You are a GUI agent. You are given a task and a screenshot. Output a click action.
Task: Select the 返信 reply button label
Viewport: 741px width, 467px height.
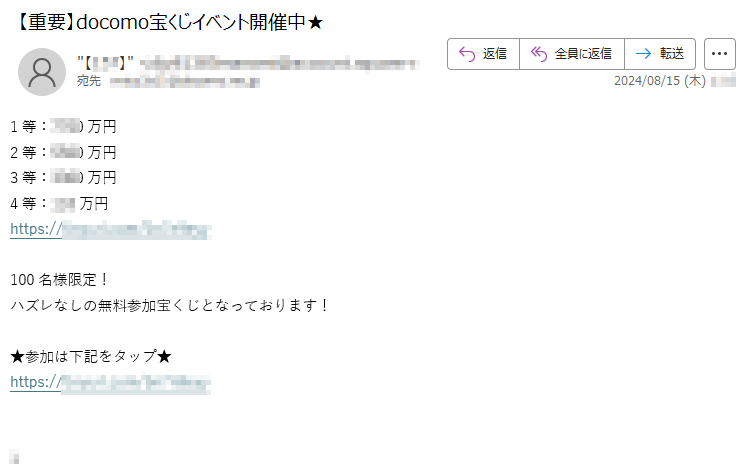click(x=495, y=54)
